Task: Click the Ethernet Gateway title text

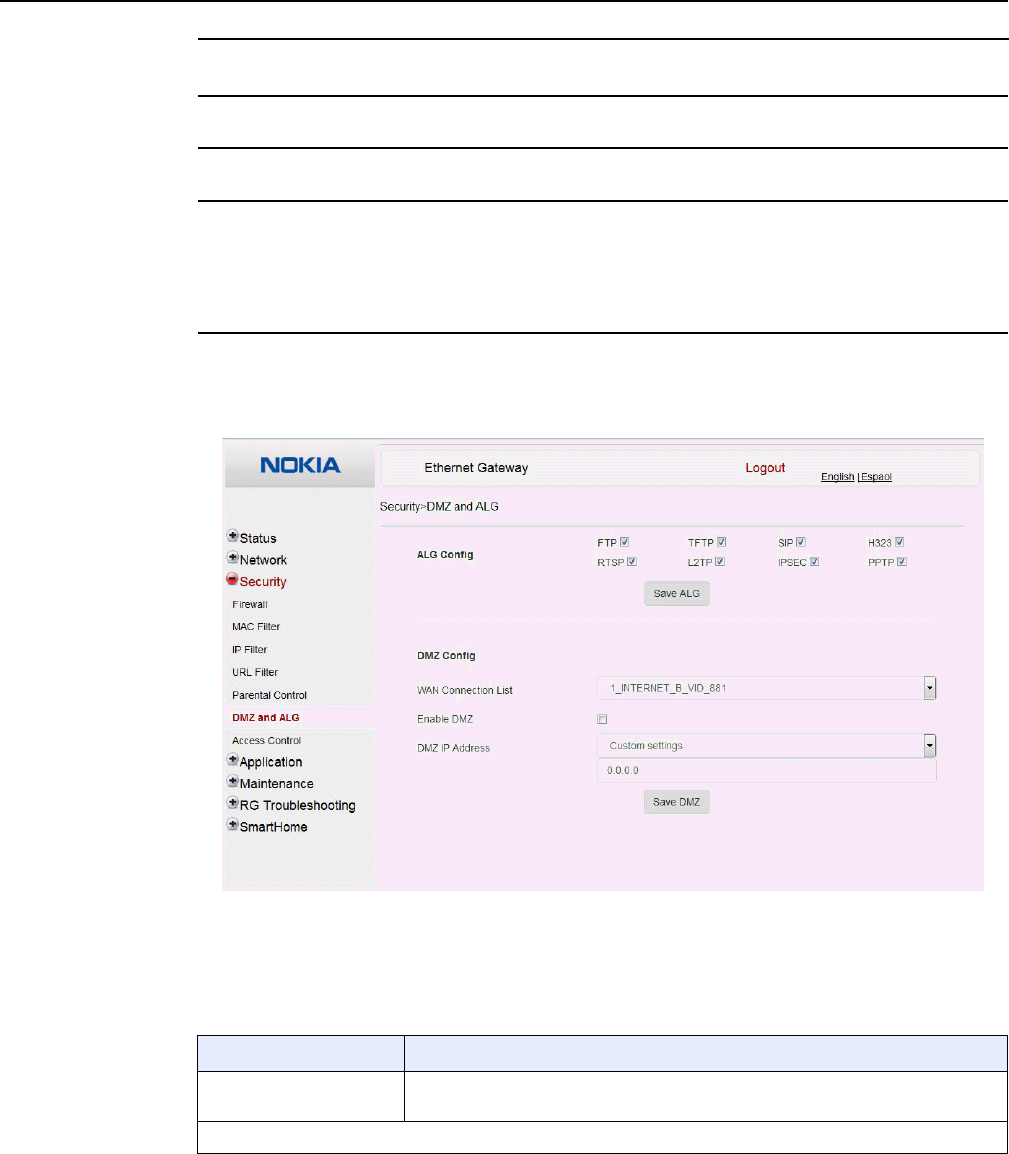Action: [476, 467]
